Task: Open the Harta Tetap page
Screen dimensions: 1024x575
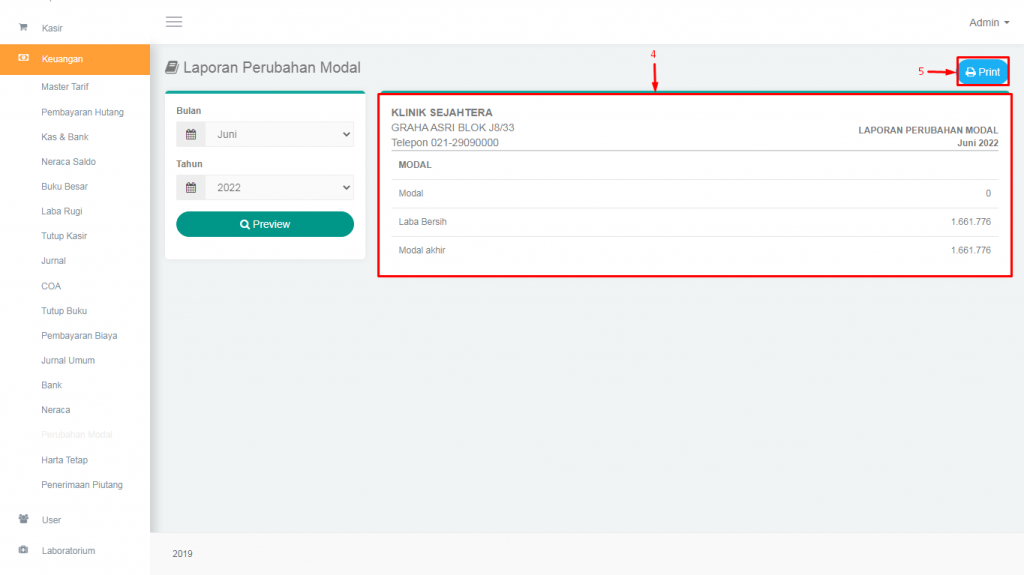Action: pyautogui.click(x=64, y=460)
